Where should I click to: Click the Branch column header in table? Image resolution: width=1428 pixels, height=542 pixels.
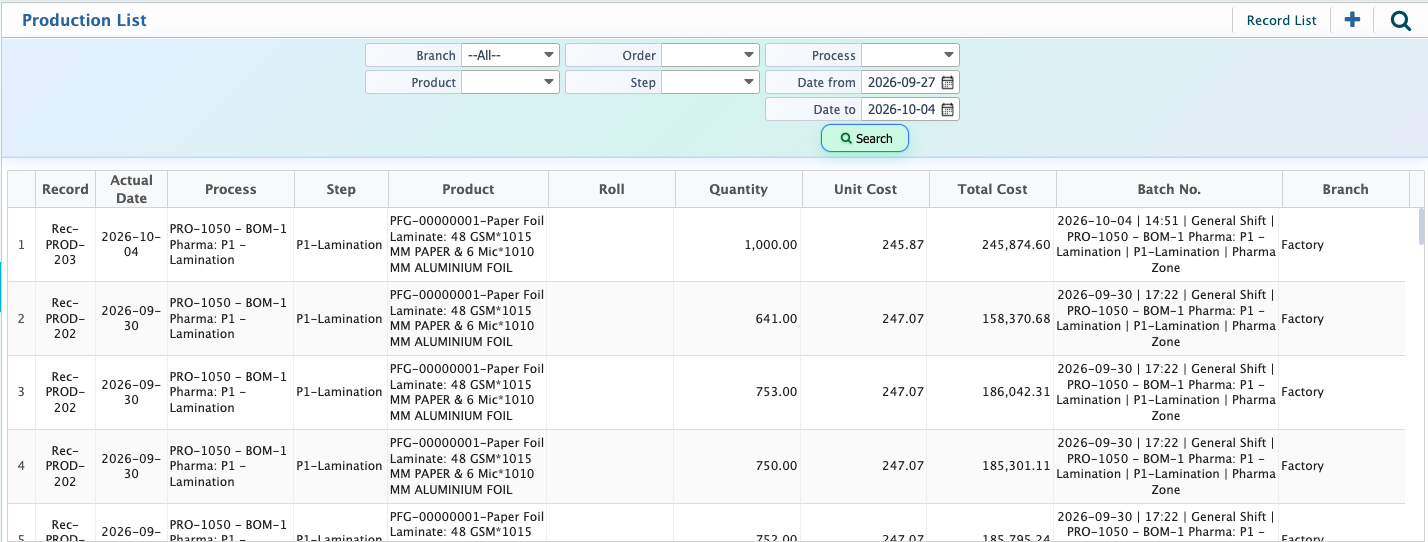coord(1346,189)
